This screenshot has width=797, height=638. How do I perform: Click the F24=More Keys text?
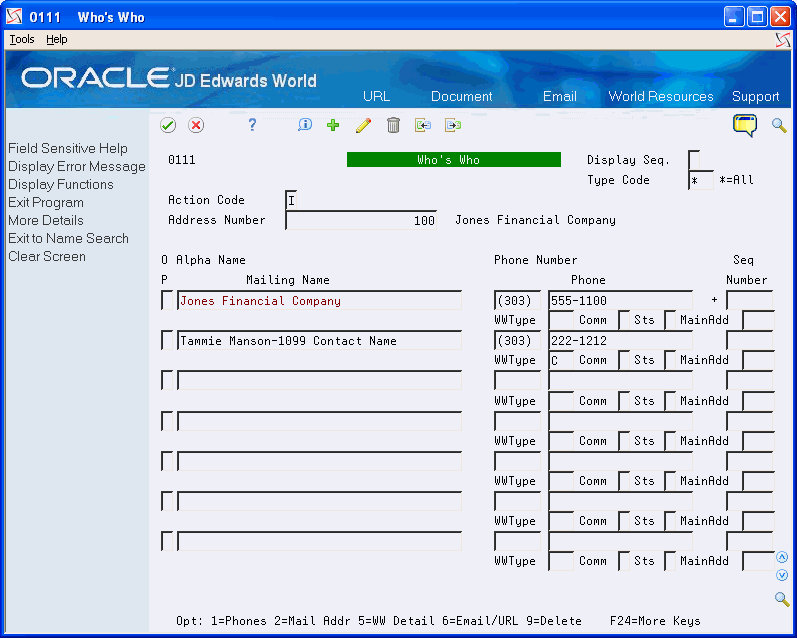[655, 621]
